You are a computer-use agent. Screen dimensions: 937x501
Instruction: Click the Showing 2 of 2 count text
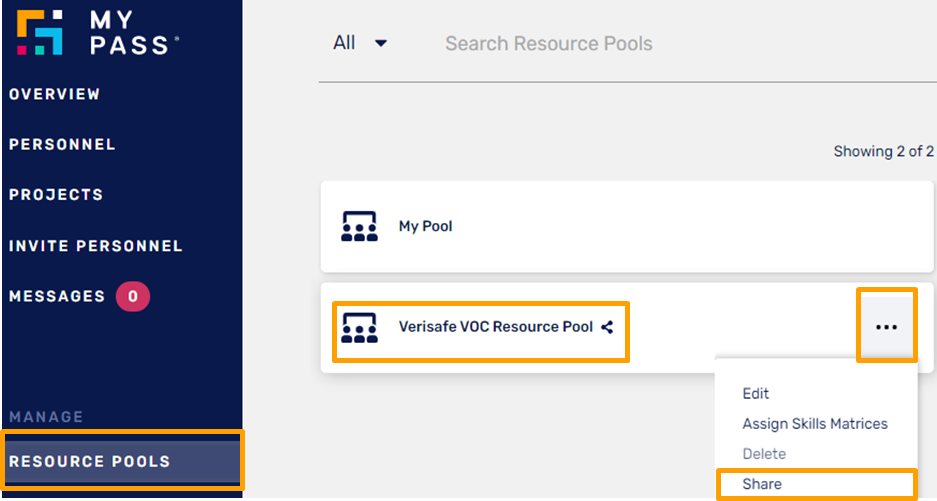coord(883,152)
